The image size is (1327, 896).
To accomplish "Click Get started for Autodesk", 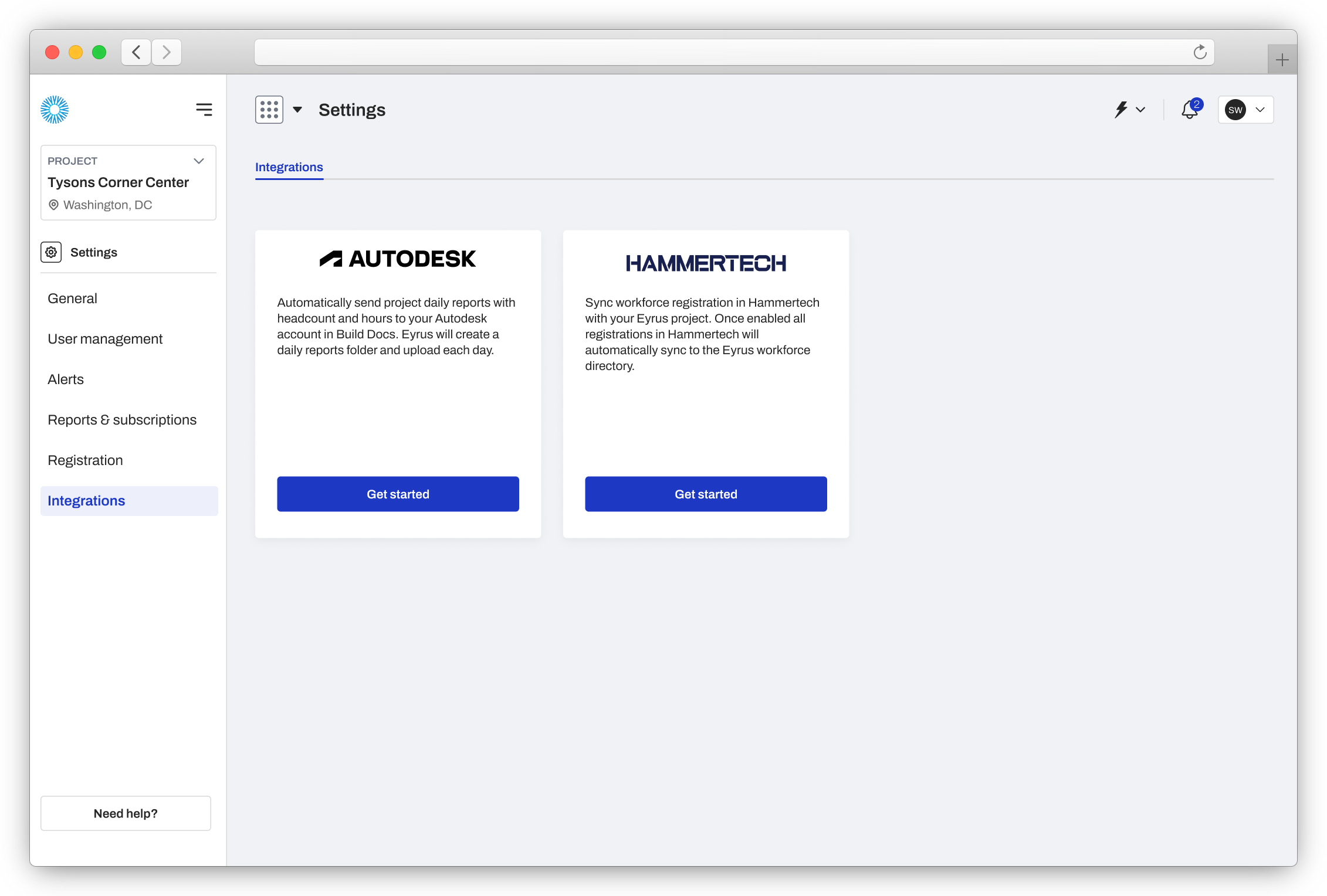I will (398, 494).
